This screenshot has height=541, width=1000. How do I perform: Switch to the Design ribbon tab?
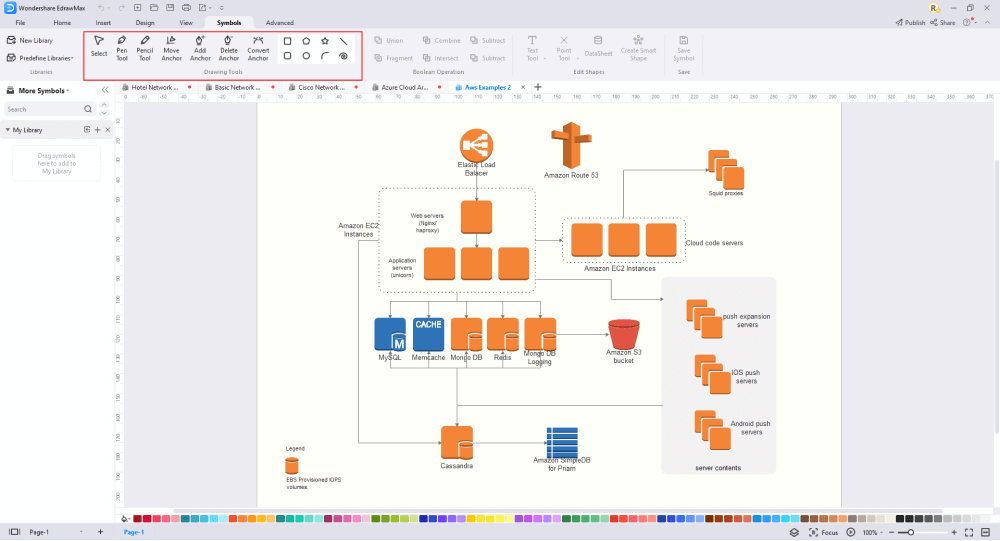pyautogui.click(x=145, y=23)
